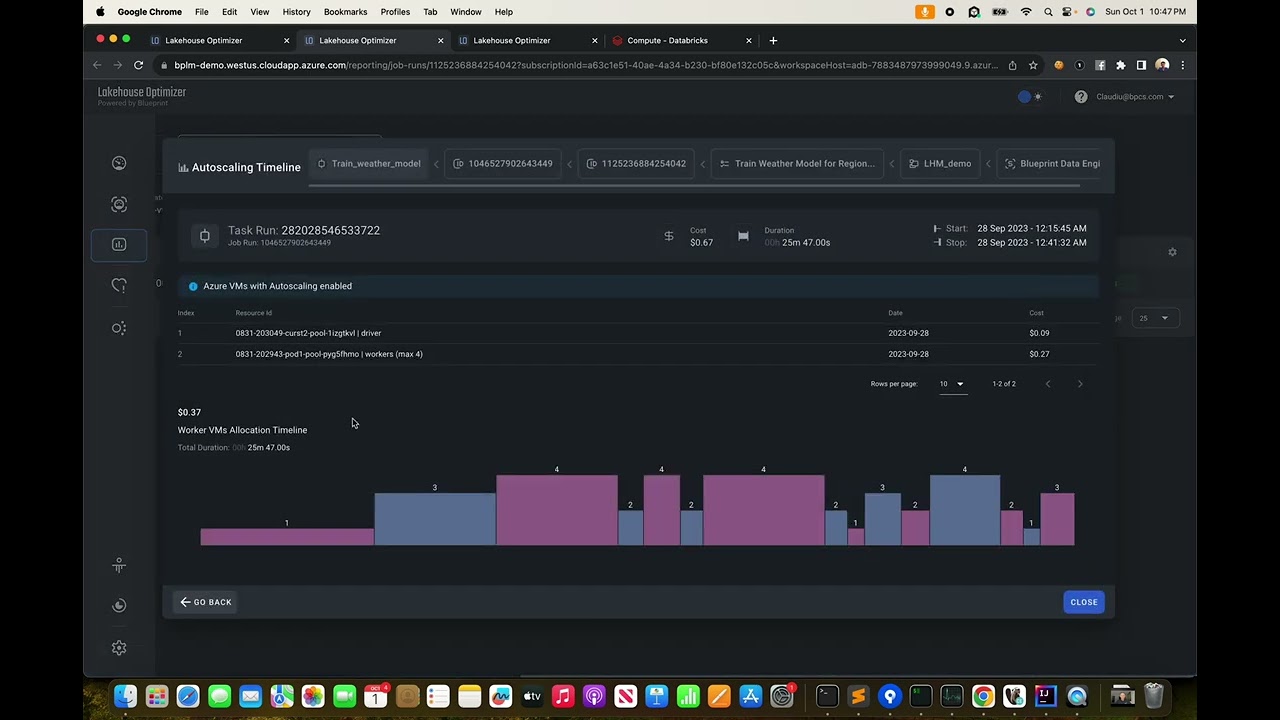Click the round icon above settings gear
Image resolution: width=1280 pixels, height=720 pixels.
119,605
